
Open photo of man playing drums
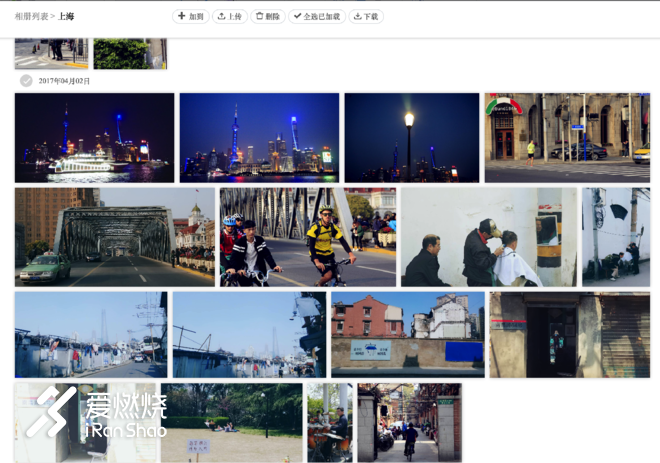[330, 423]
